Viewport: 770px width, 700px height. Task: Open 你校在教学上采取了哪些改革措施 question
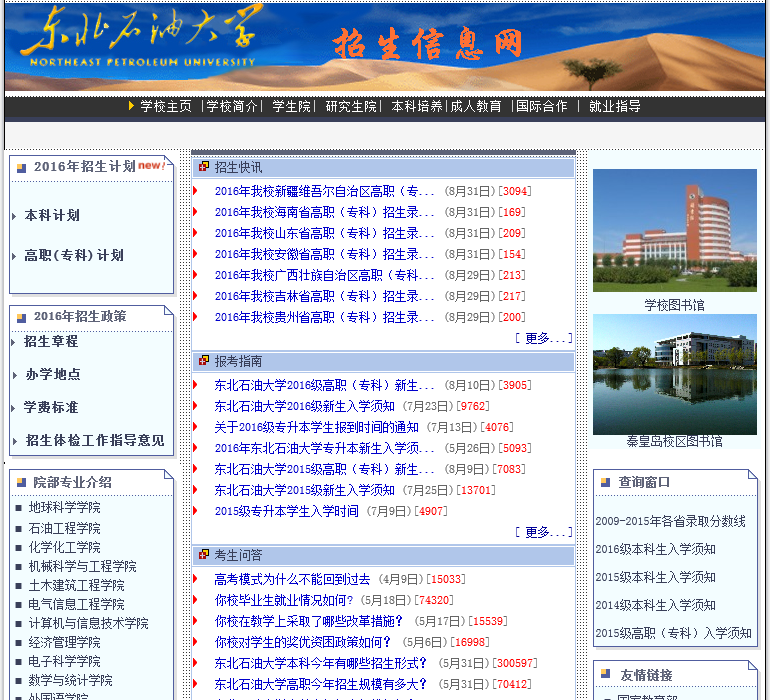pos(308,621)
